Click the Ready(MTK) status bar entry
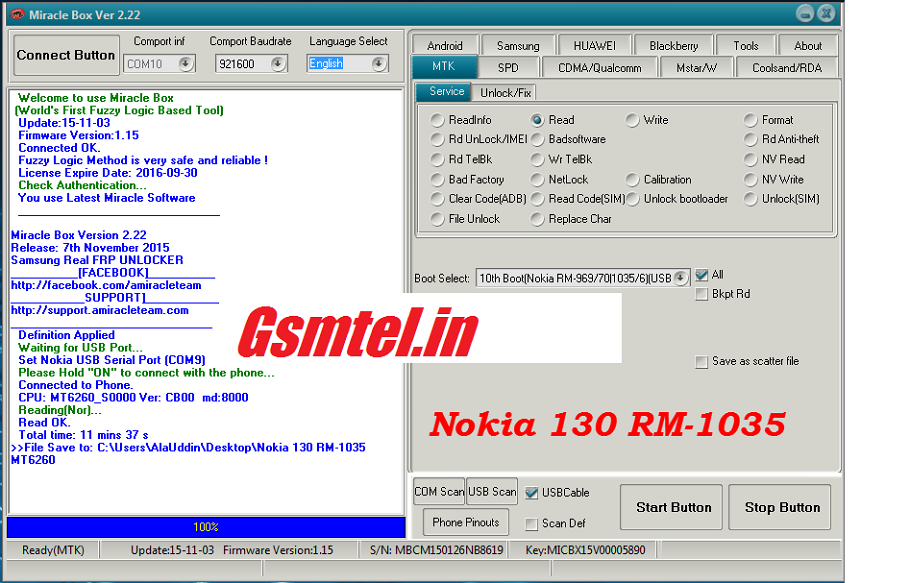This screenshot has width=910, height=583. [x=53, y=550]
